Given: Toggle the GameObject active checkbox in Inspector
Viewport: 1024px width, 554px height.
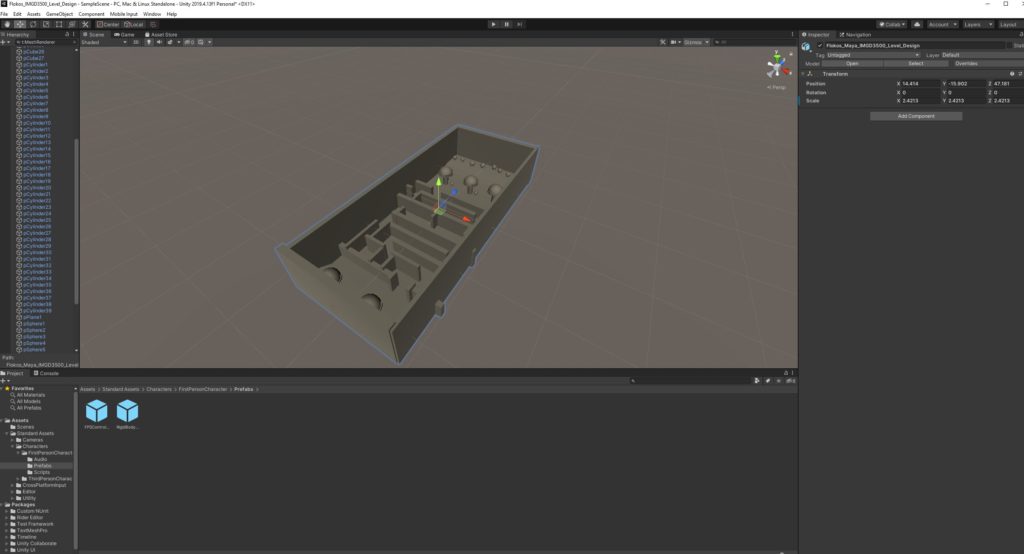Looking at the screenshot, I should click(820, 45).
